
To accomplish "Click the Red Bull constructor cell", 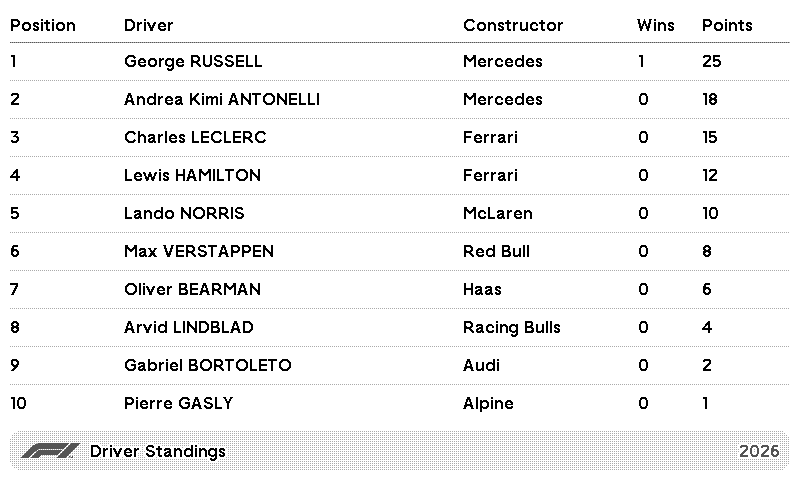I will point(496,251).
